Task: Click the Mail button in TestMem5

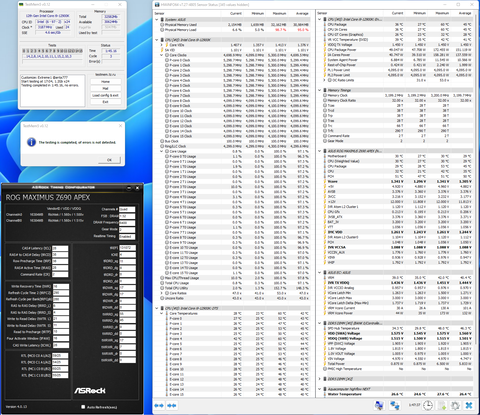Action: pos(105,88)
